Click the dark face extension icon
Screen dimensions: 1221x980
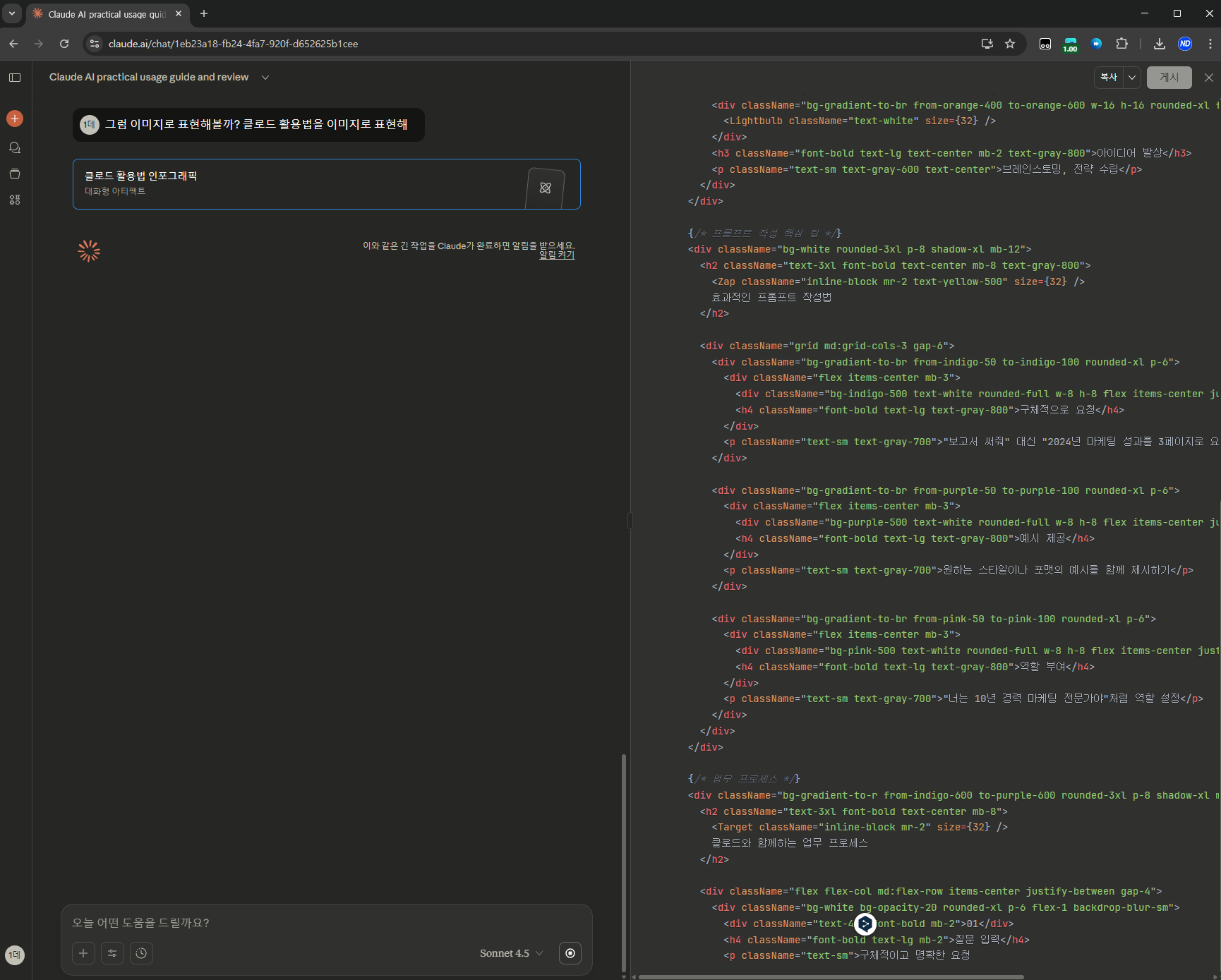click(x=1045, y=44)
